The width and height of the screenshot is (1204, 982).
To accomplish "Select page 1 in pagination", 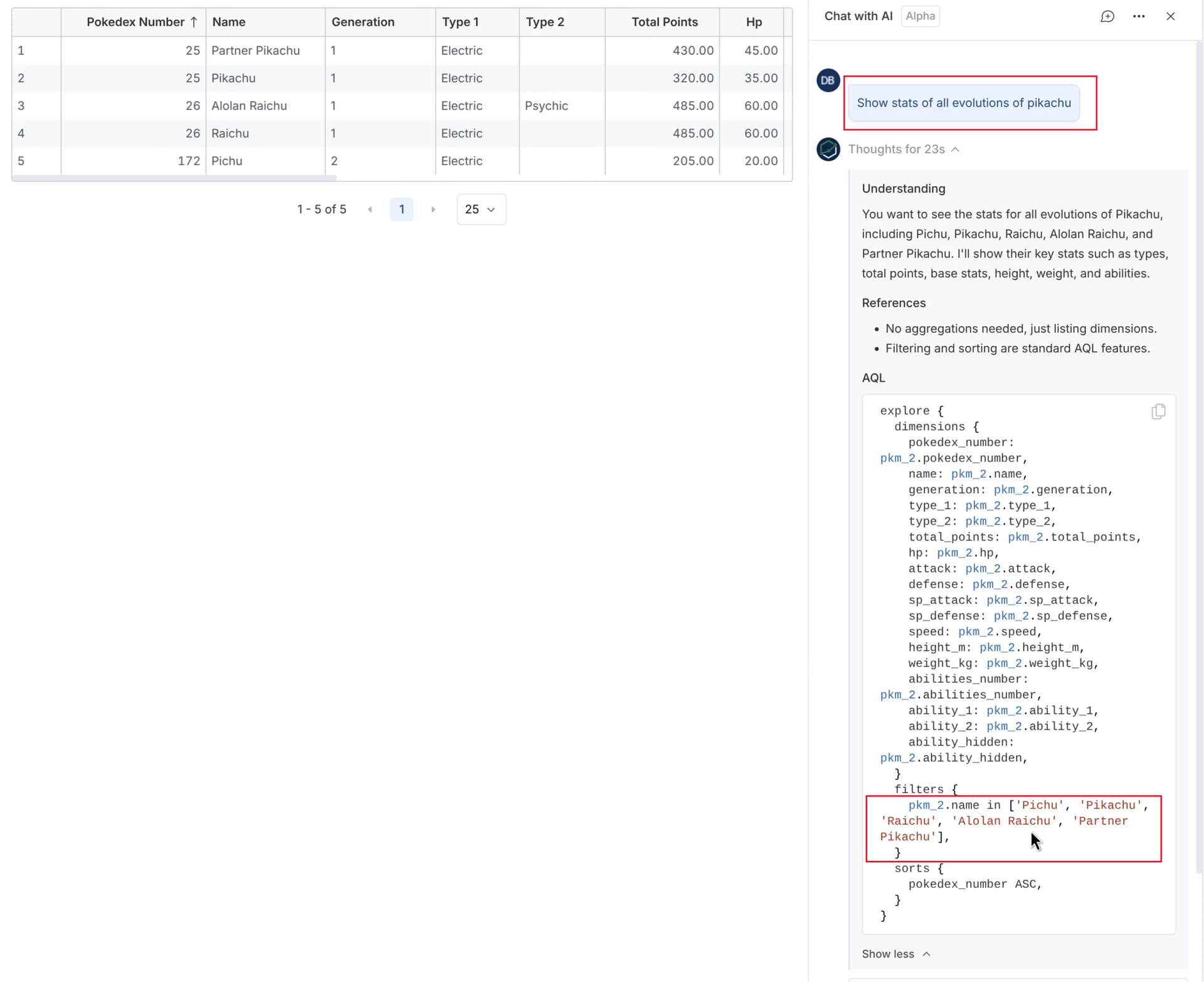I will pos(401,209).
